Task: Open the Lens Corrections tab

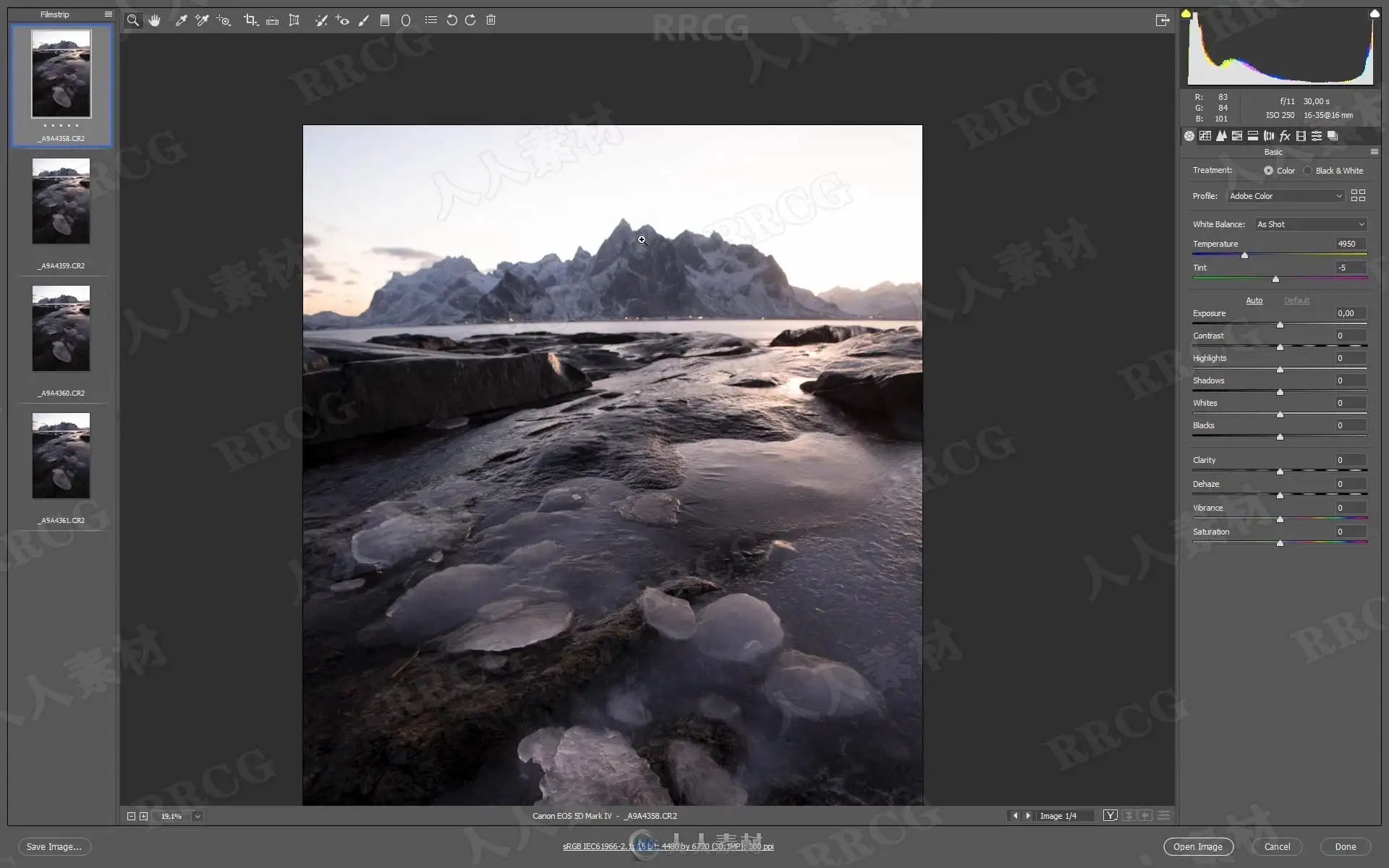Action: [1269, 136]
